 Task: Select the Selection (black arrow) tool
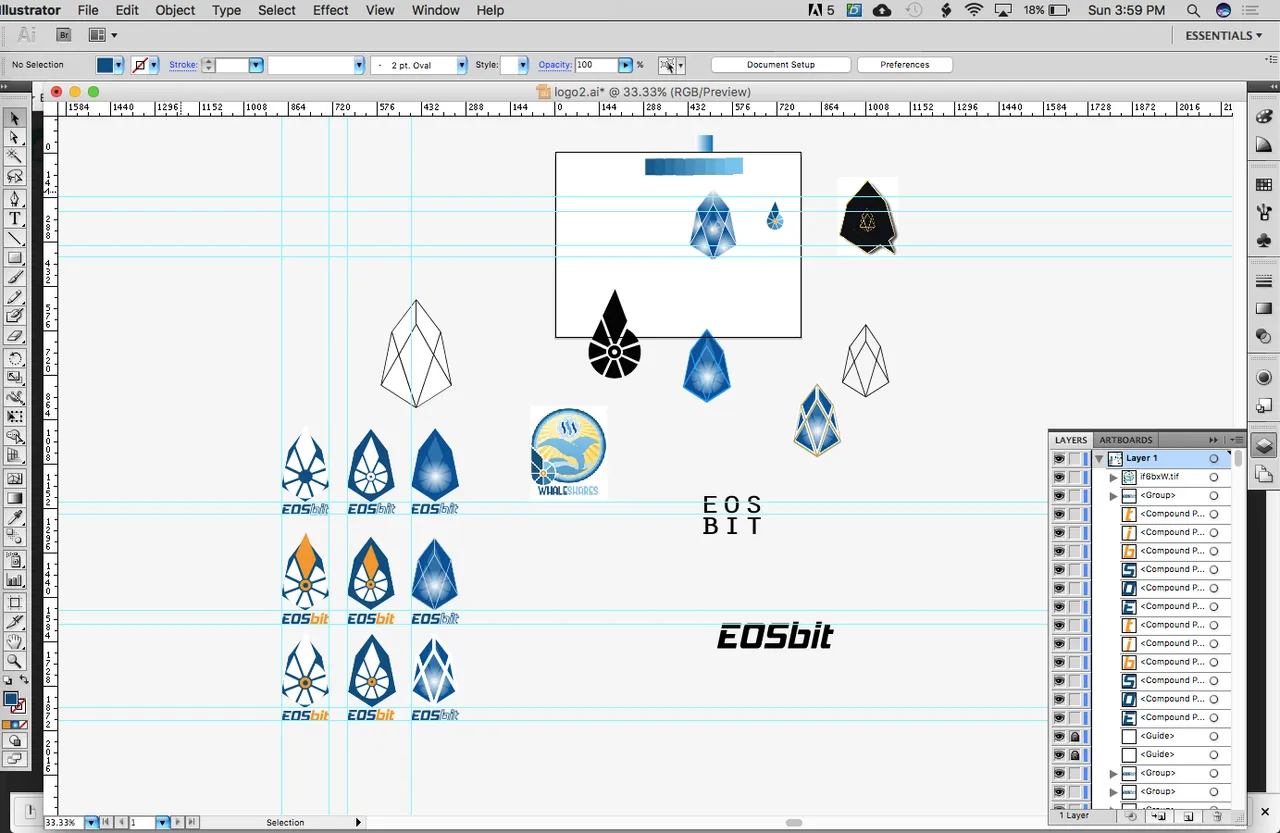(x=15, y=118)
